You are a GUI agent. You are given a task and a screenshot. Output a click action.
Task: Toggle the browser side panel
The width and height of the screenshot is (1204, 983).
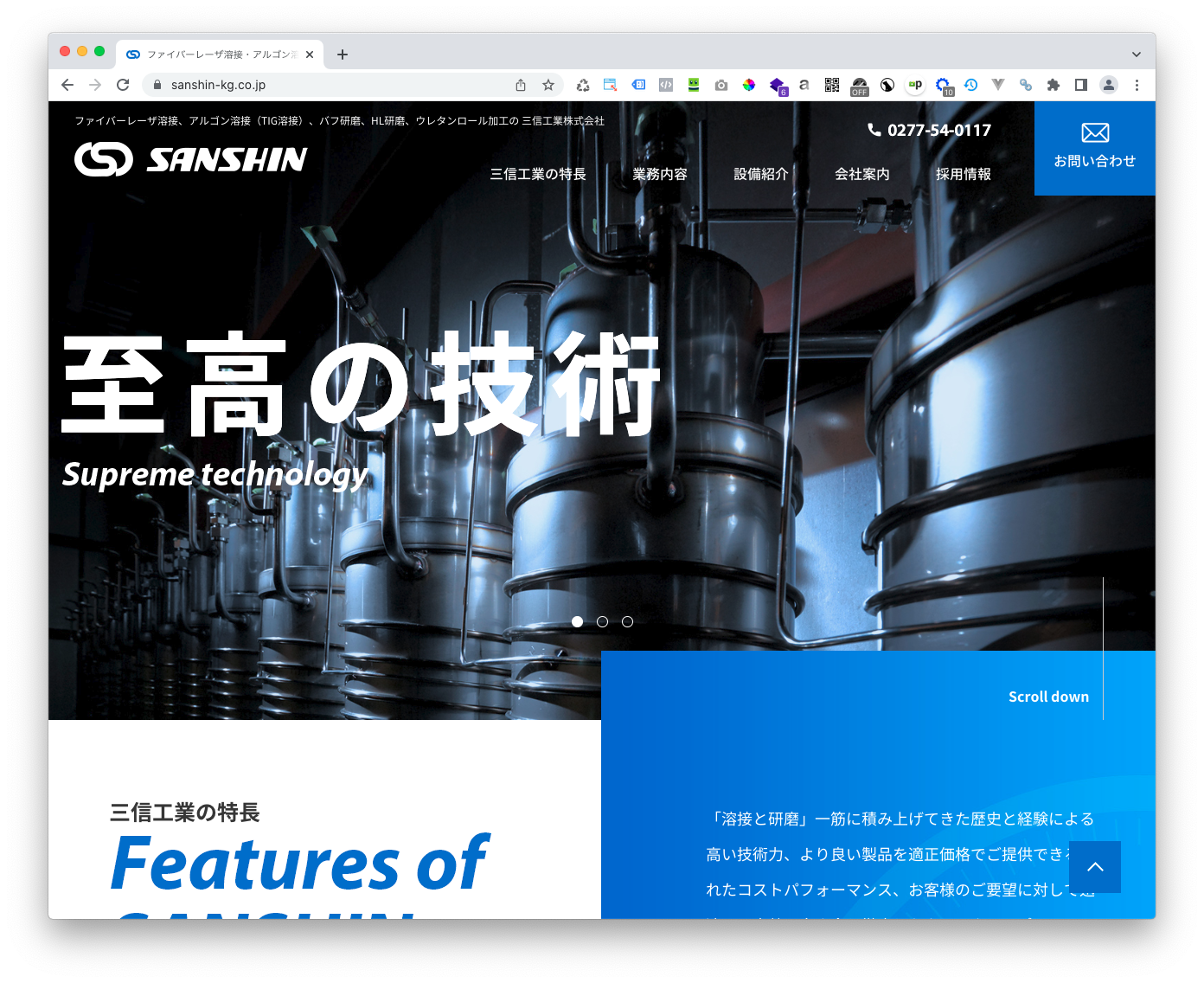(1080, 85)
